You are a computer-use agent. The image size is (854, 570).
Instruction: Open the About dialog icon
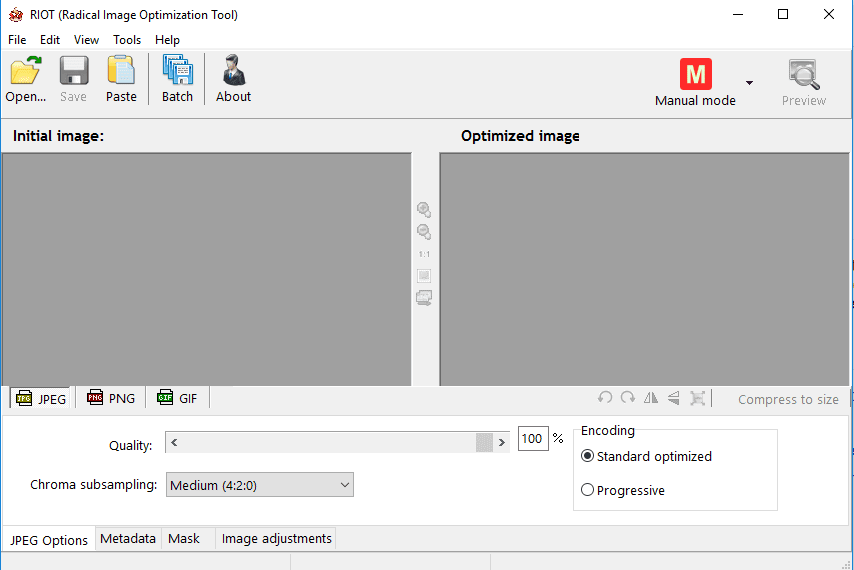click(x=234, y=71)
